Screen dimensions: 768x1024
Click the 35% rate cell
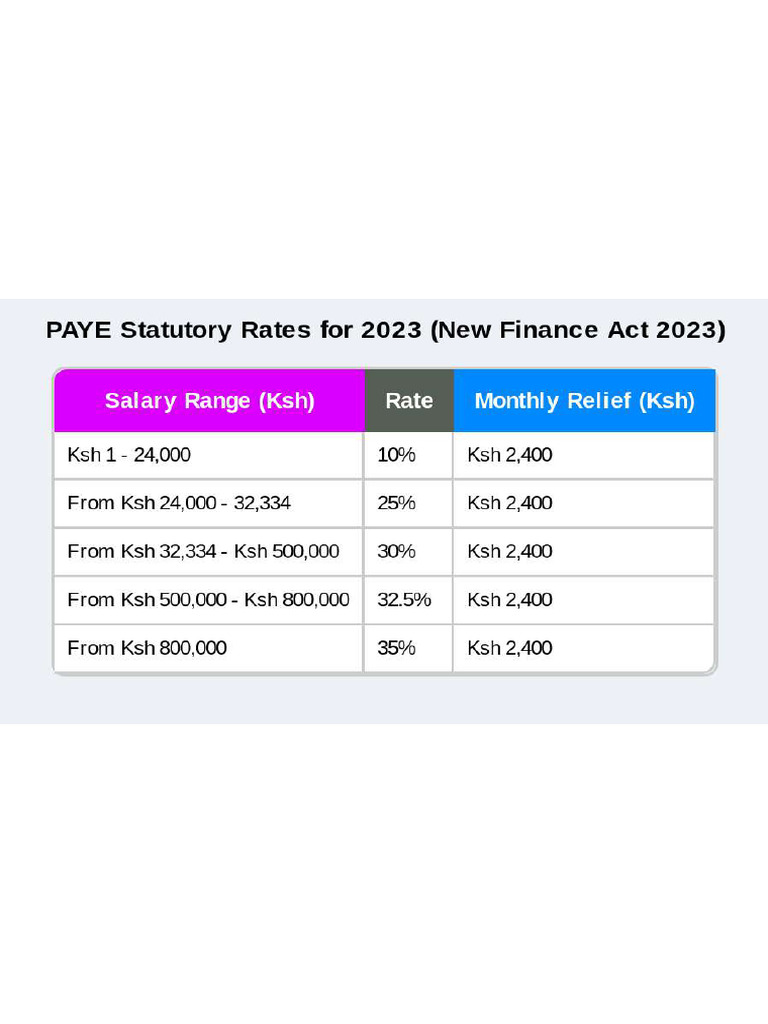click(396, 648)
